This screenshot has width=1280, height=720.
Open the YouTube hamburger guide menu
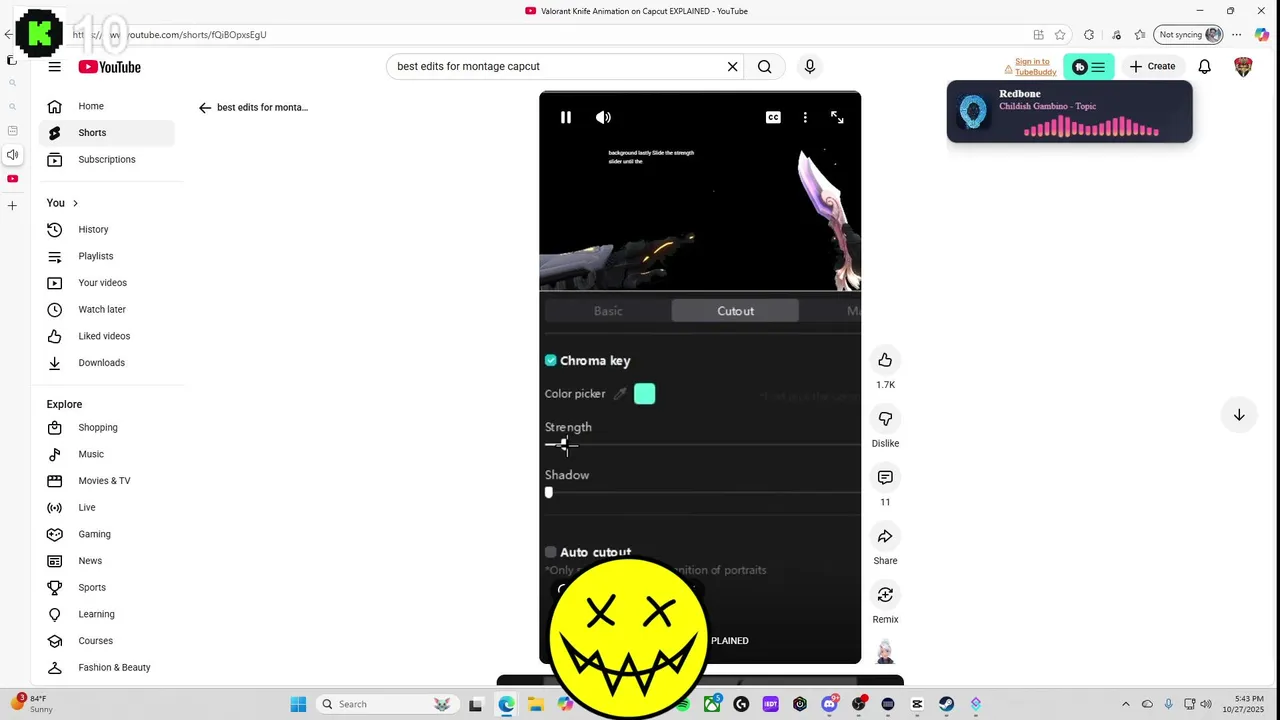pos(55,66)
